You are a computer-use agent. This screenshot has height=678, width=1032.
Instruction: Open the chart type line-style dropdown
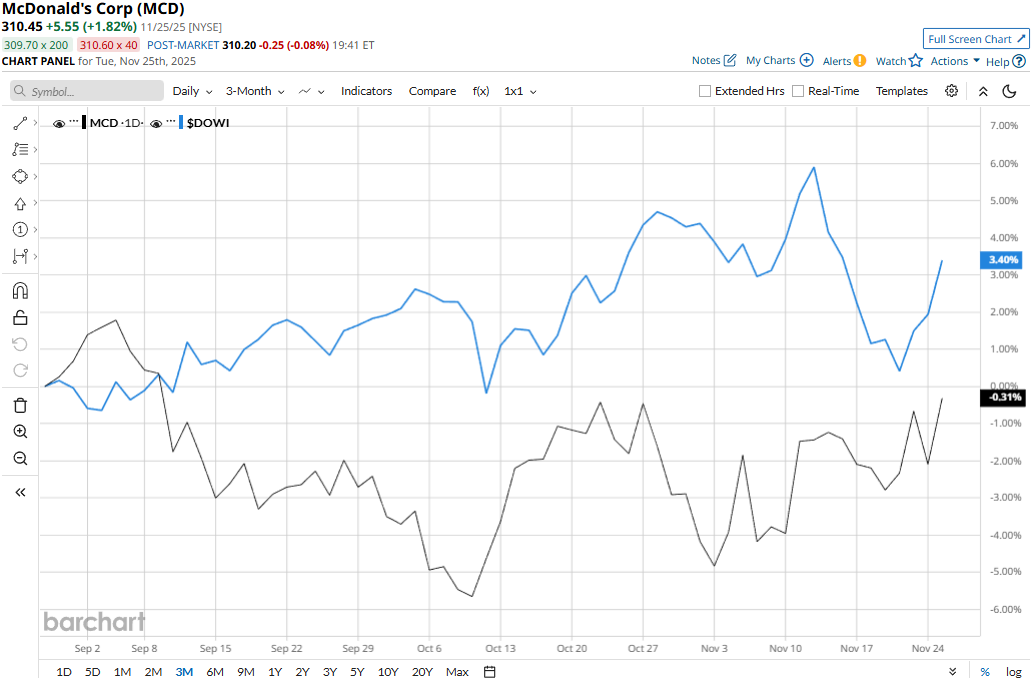tap(311, 91)
